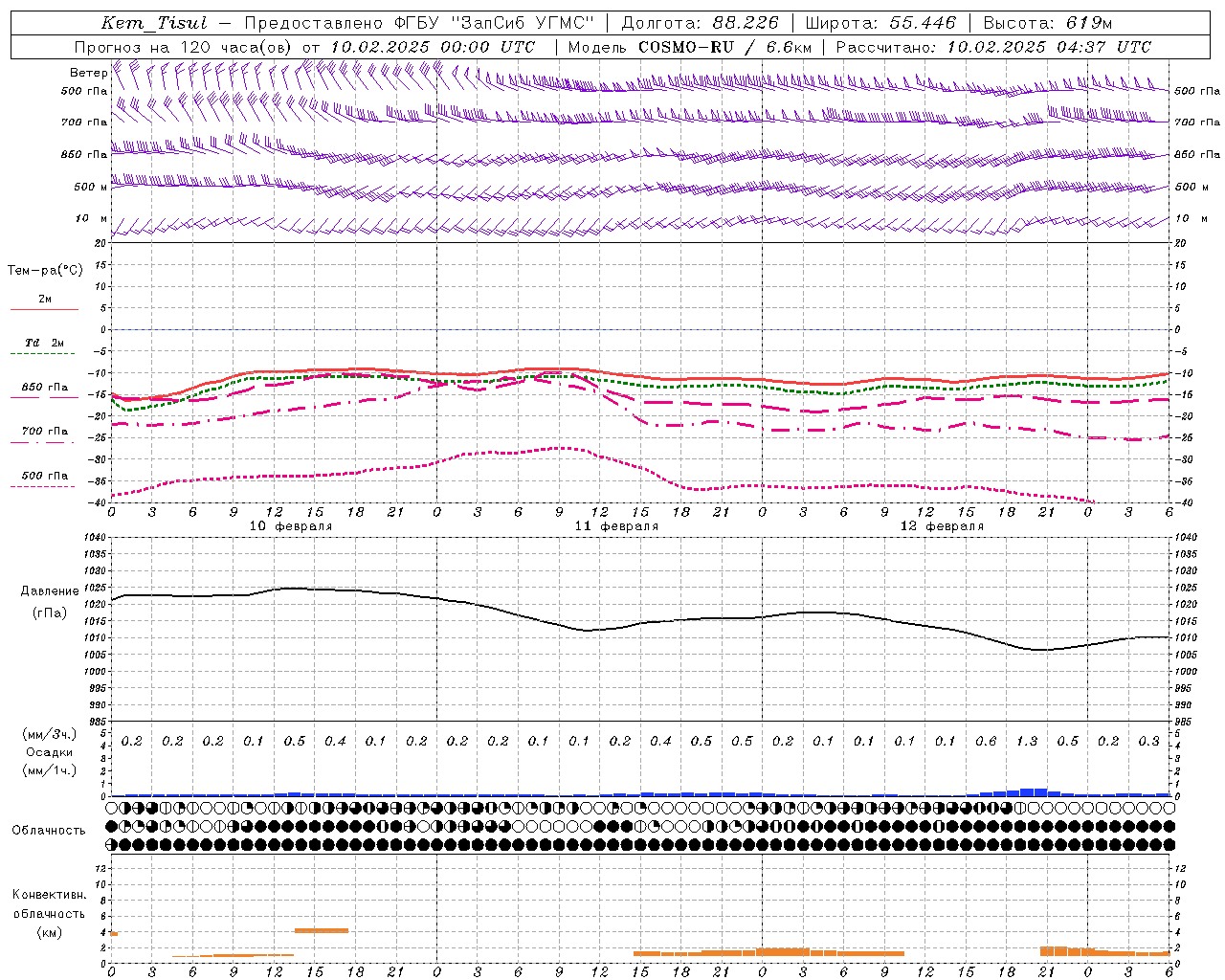Click the 'Тем-ра(°C)' panel label
1225x980 pixels.
[45, 271]
